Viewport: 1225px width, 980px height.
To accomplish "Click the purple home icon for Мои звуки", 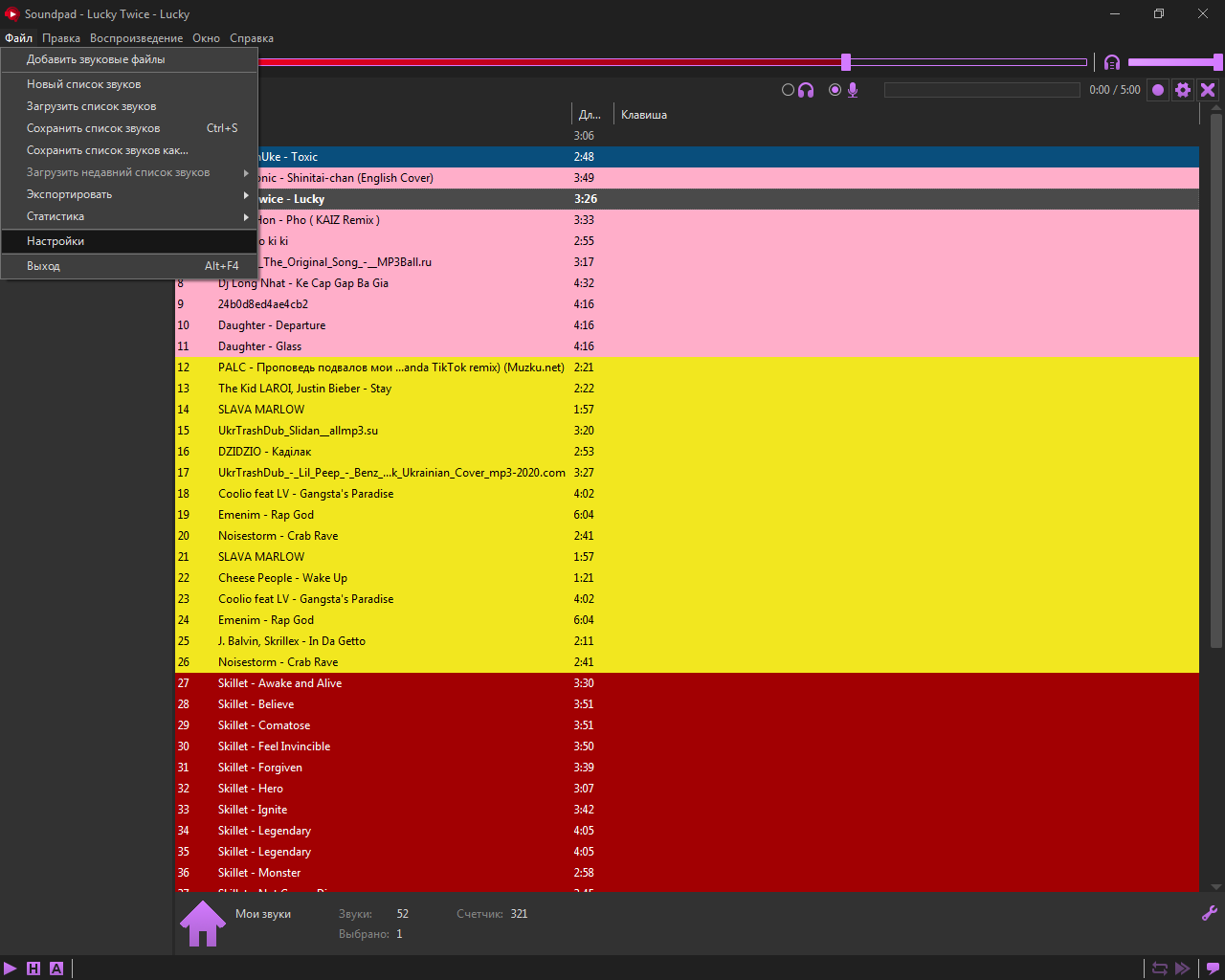I will (203, 924).
